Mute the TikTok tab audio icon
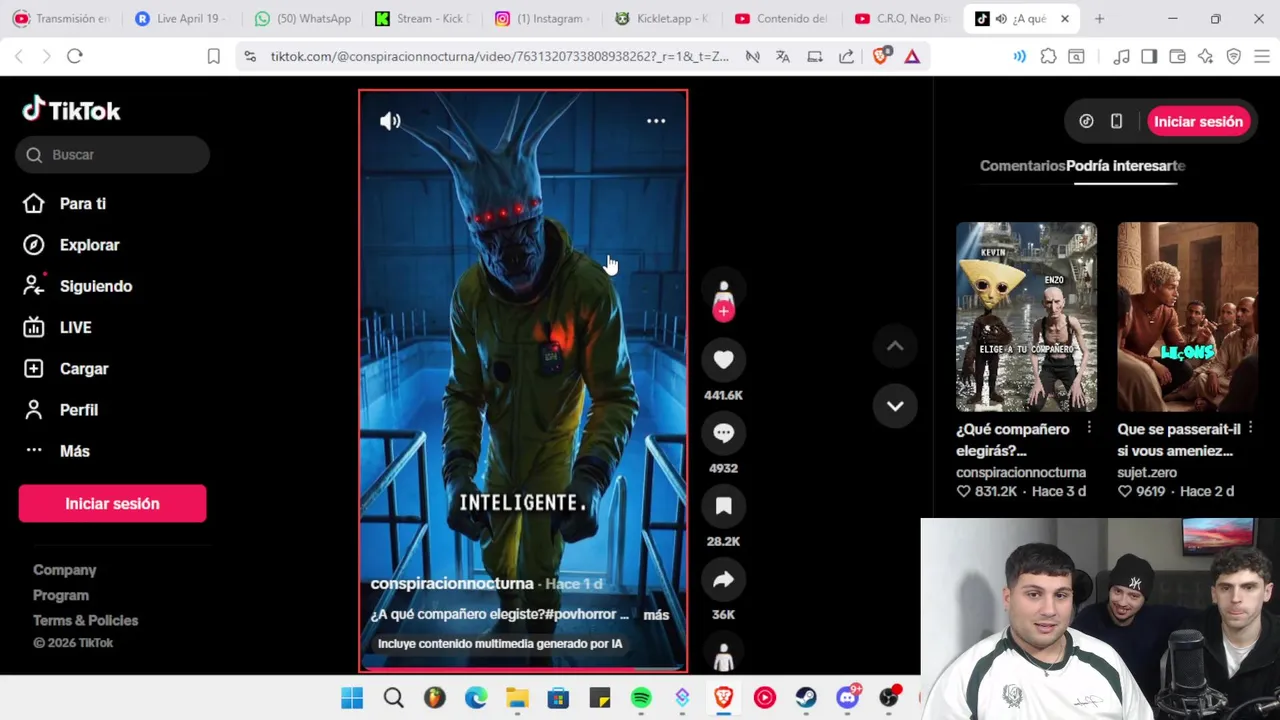 coord(1001,19)
